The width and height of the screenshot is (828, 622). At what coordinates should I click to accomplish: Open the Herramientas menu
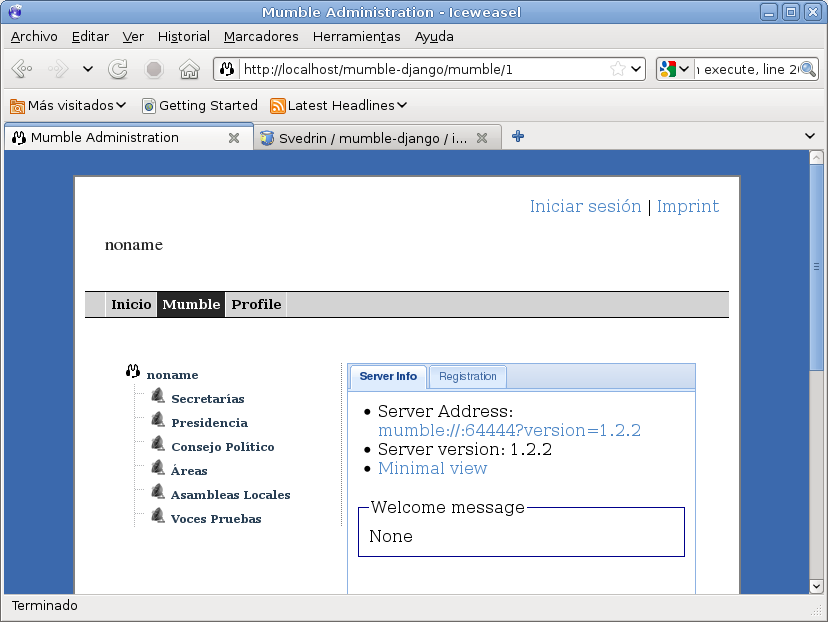click(x=356, y=36)
